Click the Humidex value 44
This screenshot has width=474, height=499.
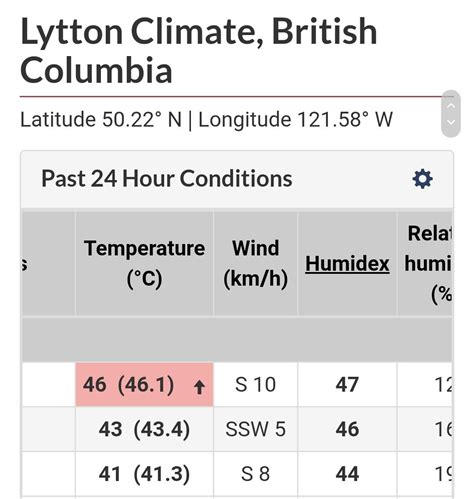pos(347,474)
